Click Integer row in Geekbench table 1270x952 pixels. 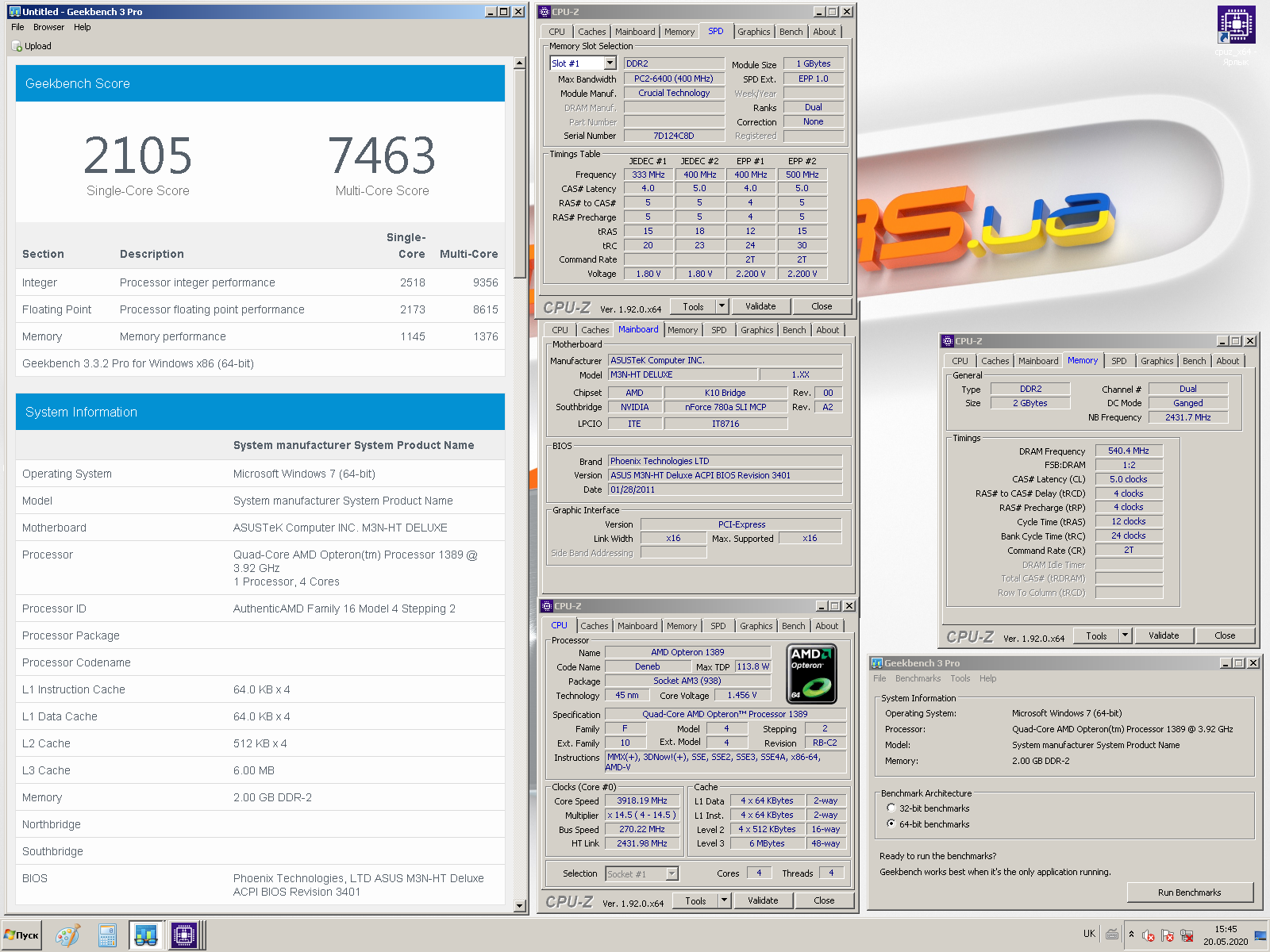(260, 282)
